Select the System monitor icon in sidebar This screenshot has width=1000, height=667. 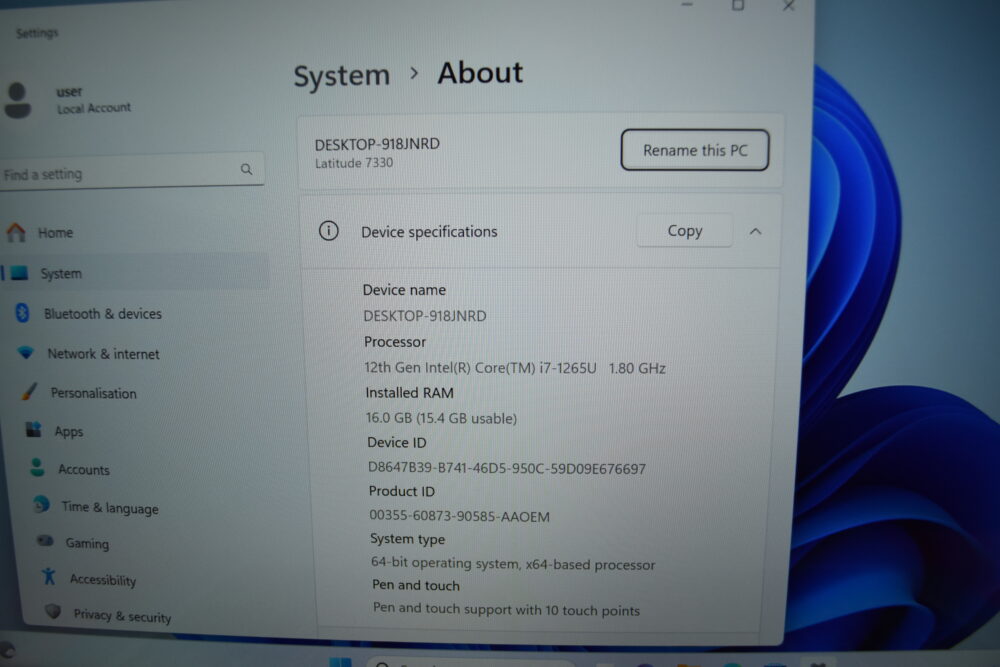point(20,273)
